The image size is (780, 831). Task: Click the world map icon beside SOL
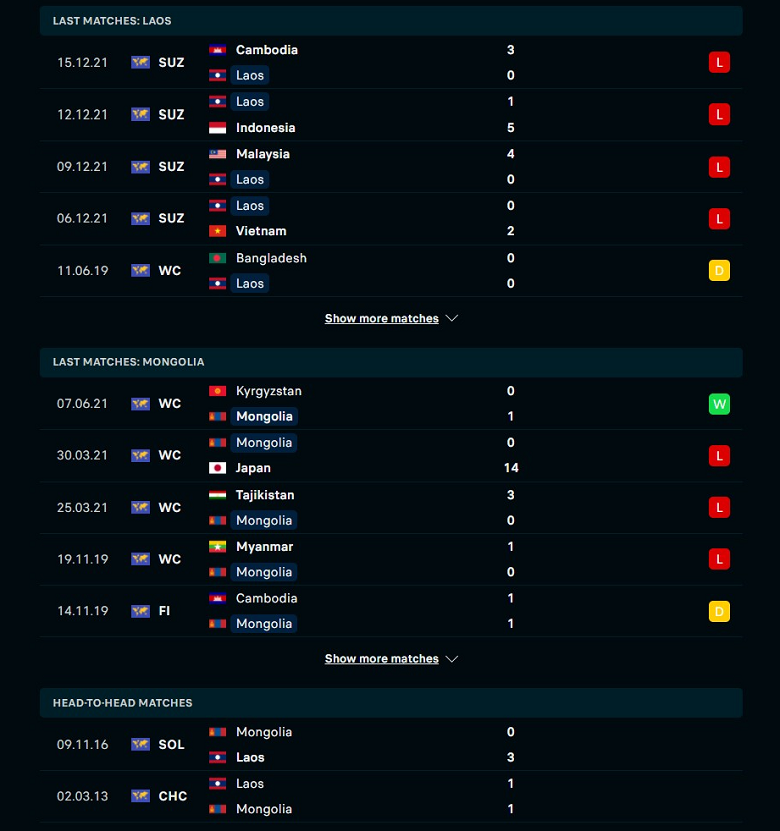[x=140, y=744]
